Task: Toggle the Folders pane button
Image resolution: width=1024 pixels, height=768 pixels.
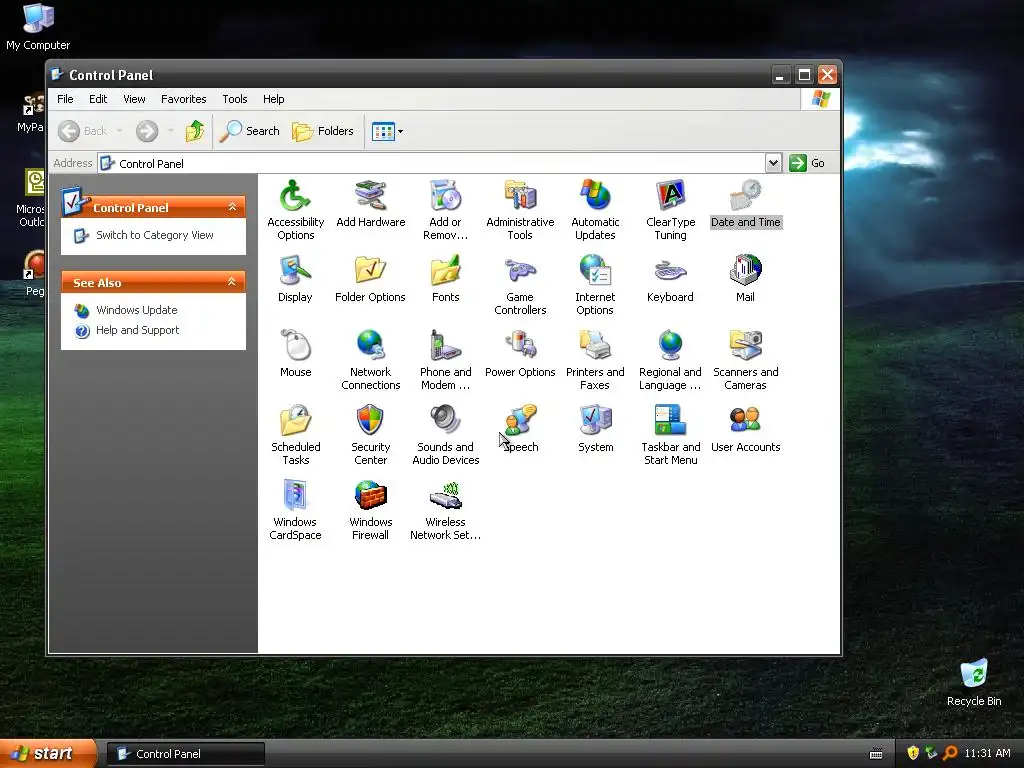Action: pyautogui.click(x=323, y=131)
